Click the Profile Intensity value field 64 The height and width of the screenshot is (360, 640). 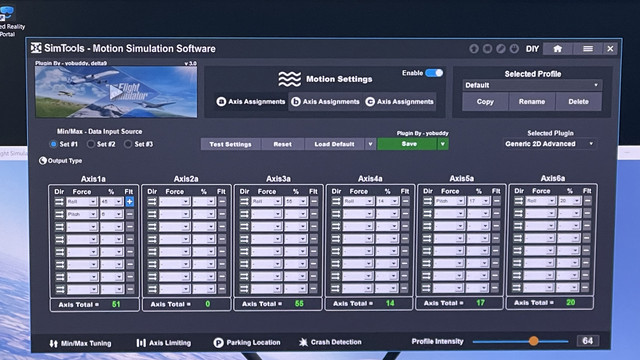tap(588, 341)
